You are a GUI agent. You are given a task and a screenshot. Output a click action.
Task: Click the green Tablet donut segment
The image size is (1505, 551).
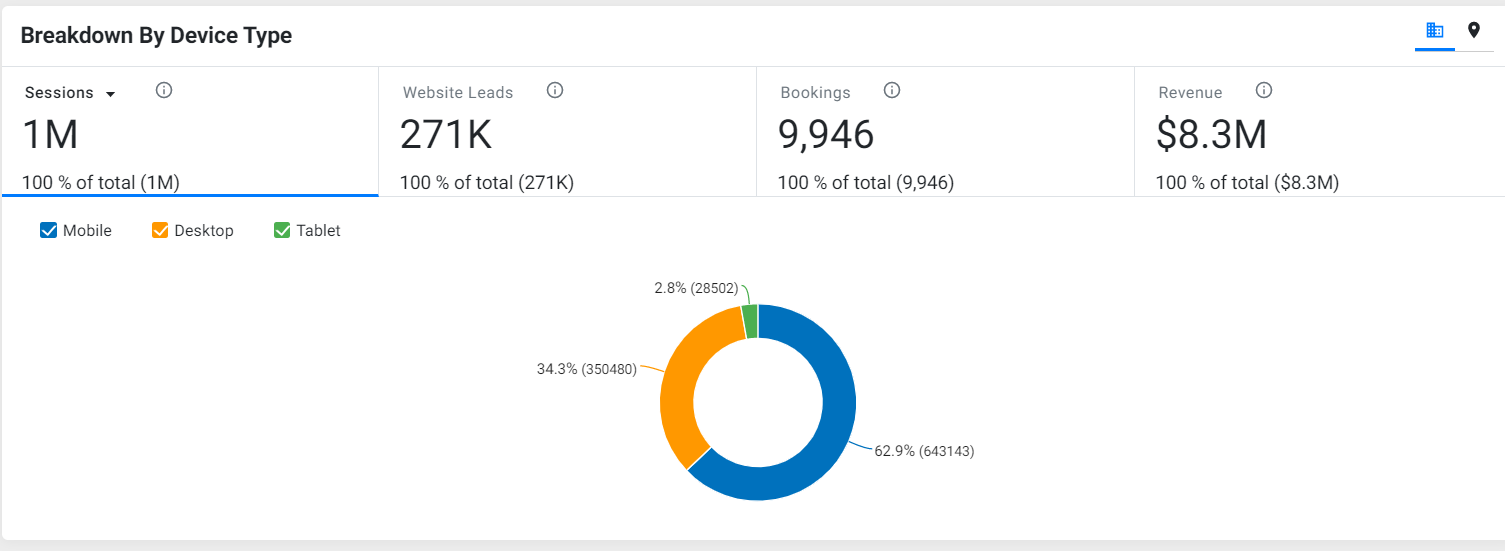[x=750, y=321]
